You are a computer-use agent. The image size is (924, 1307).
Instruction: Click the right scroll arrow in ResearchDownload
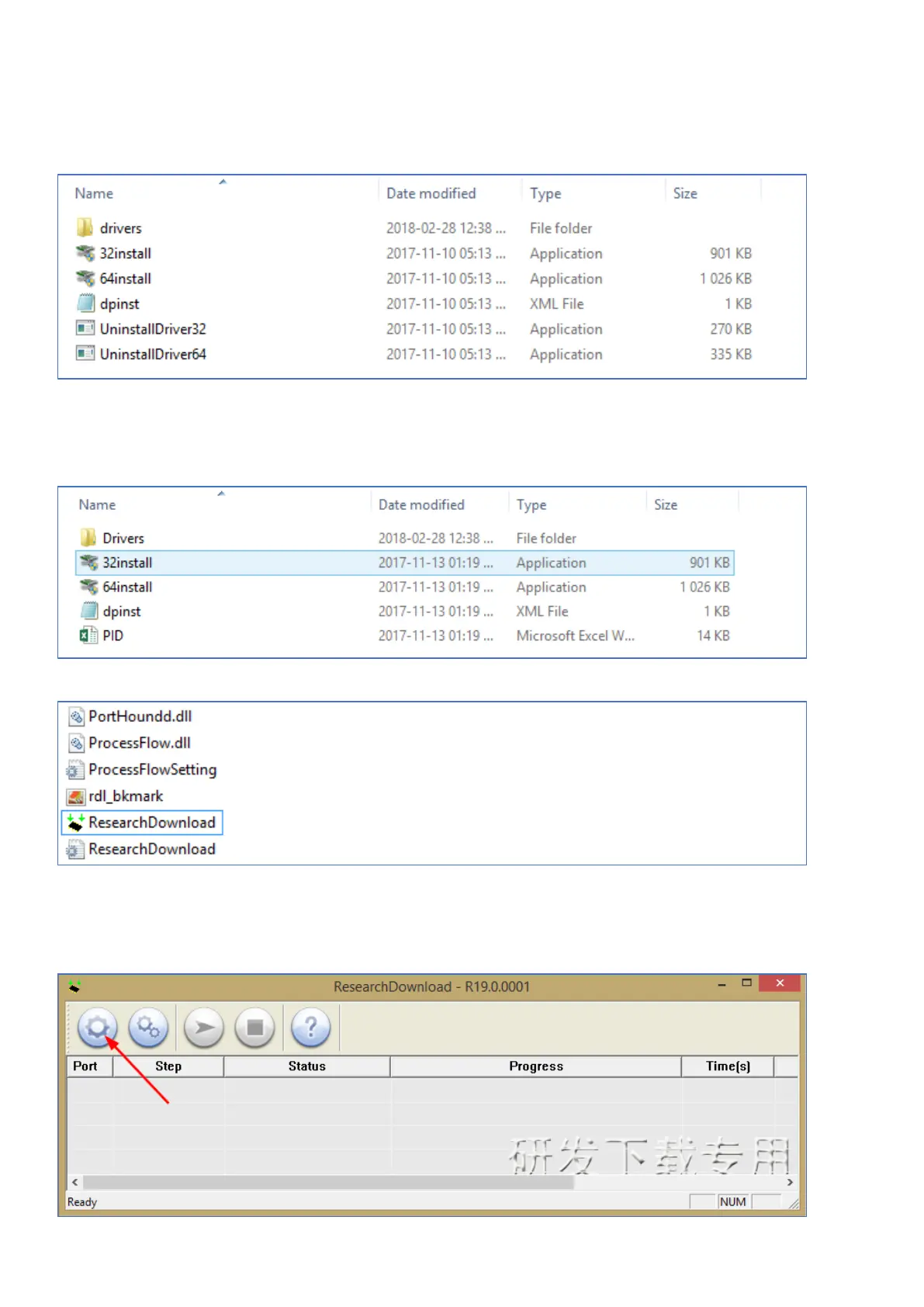[x=790, y=1182]
